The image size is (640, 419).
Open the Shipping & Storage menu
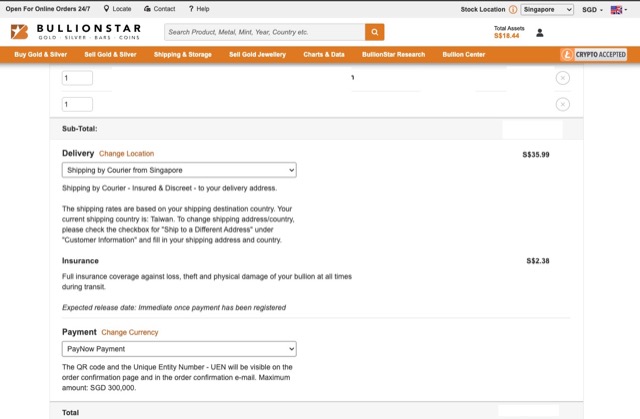tap(182, 54)
